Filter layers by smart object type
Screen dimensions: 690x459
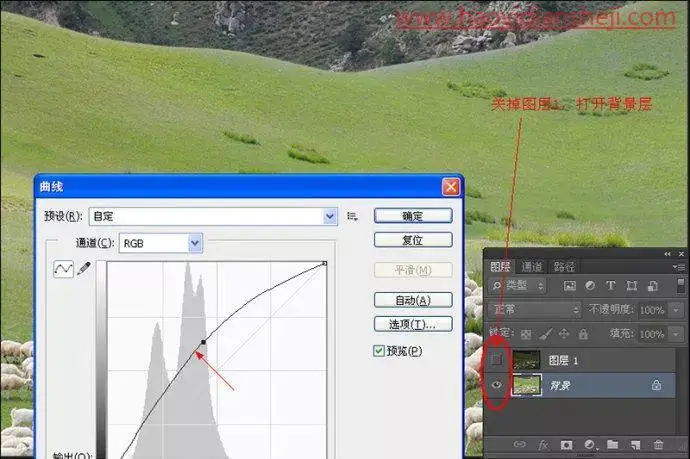tap(653, 286)
